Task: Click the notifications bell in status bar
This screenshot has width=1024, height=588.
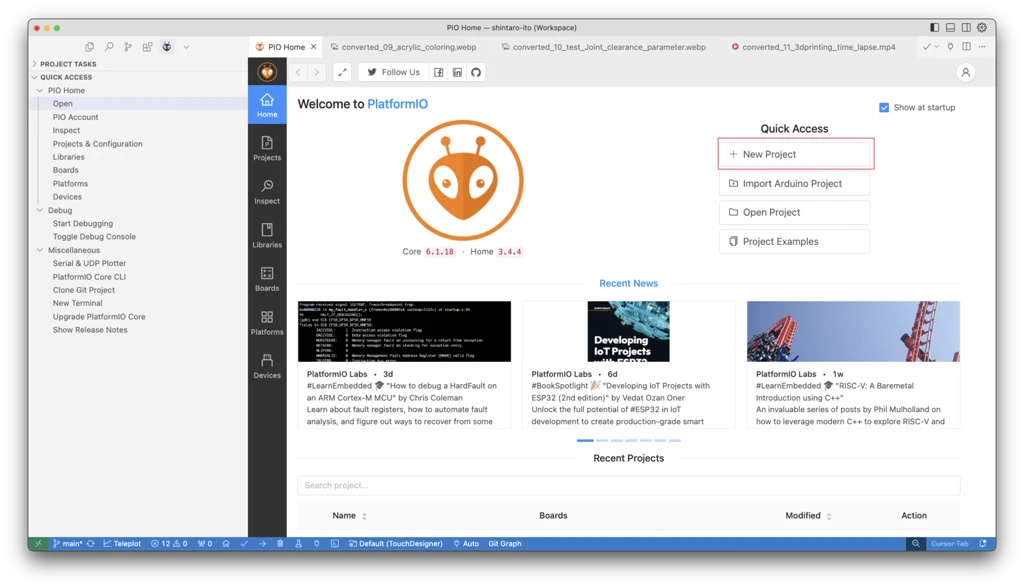Action: point(982,544)
